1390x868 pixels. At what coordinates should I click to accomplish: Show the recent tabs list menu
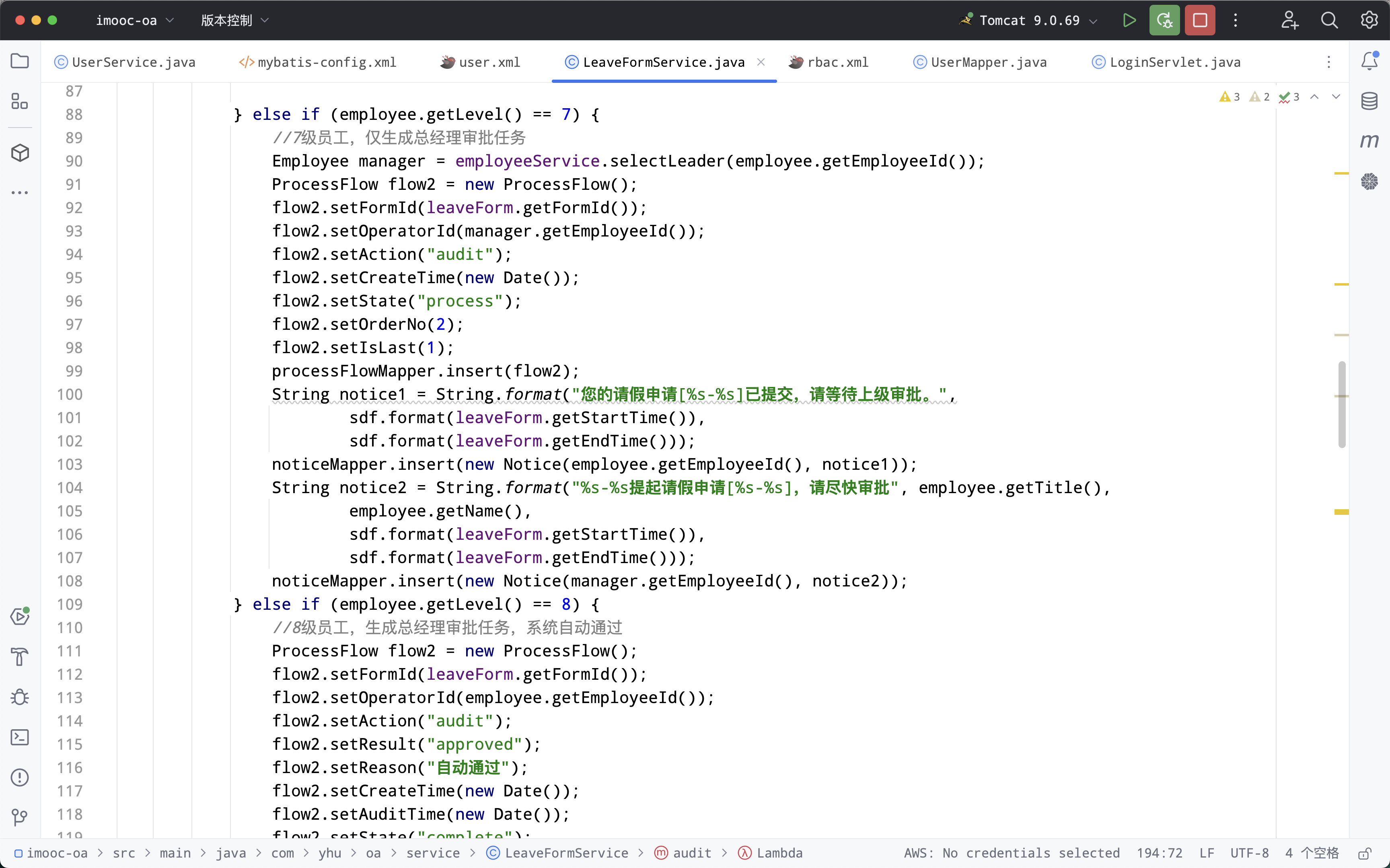pyautogui.click(x=1328, y=62)
